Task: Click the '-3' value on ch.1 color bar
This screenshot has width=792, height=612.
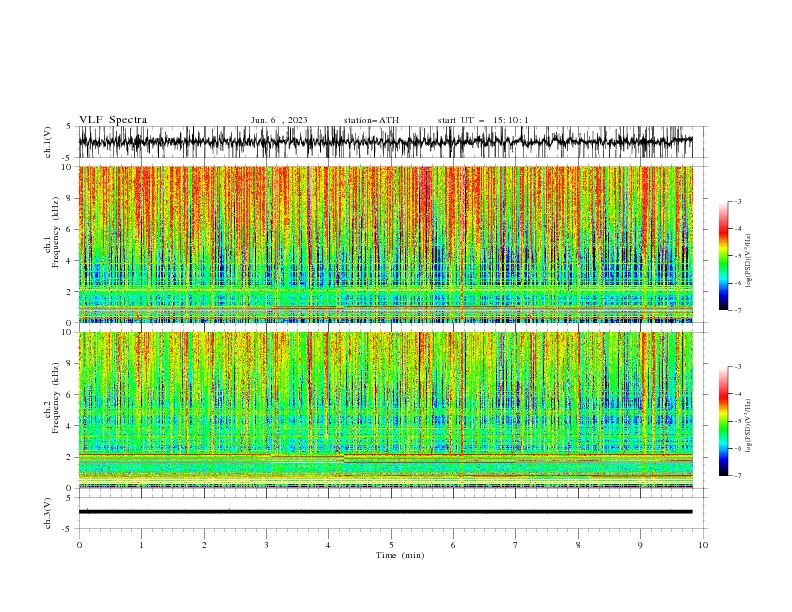Action: pos(737,201)
